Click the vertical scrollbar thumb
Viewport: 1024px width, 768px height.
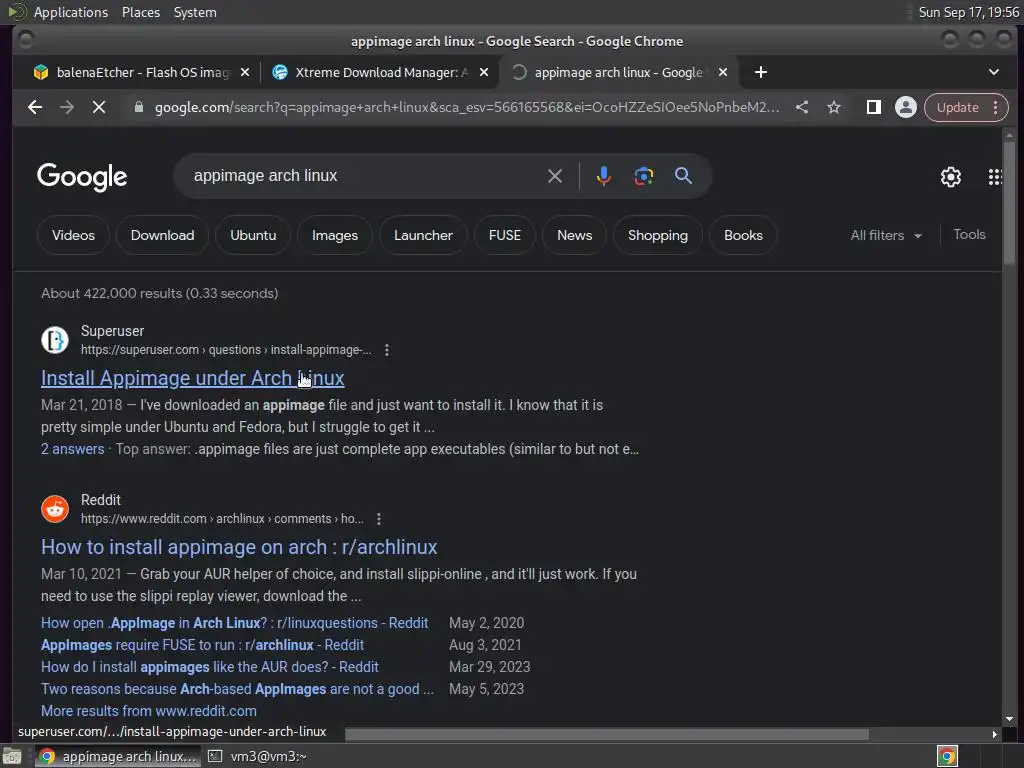coord(1010,203)
